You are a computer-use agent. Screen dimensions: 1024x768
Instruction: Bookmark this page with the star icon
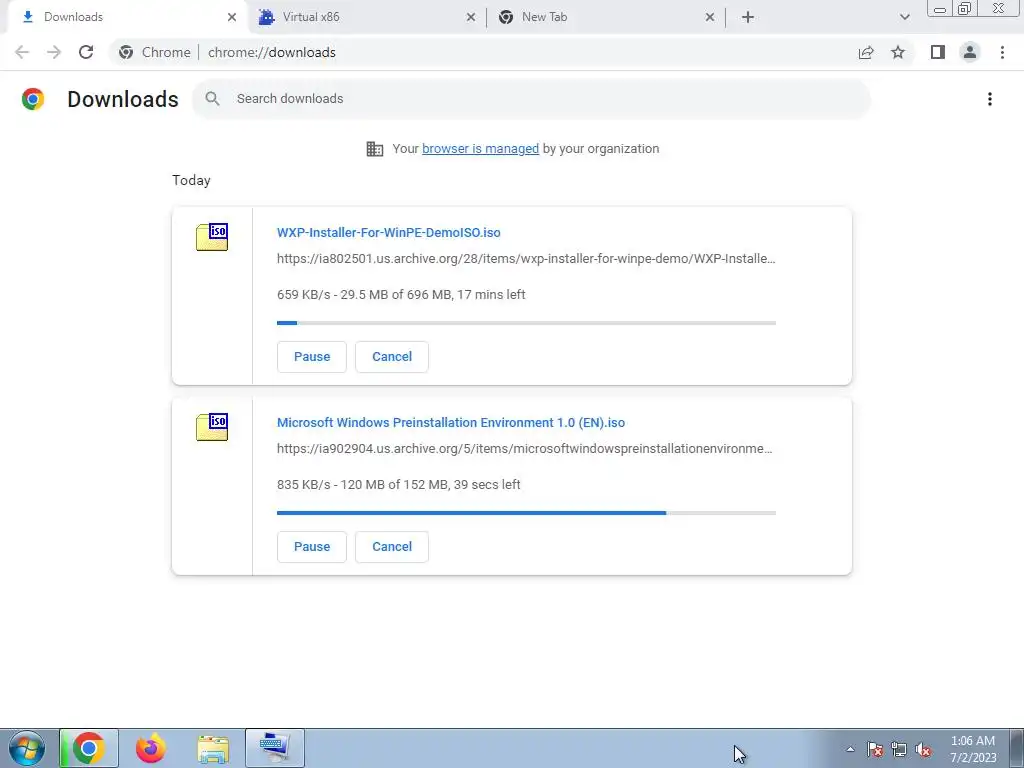(898, 52)
